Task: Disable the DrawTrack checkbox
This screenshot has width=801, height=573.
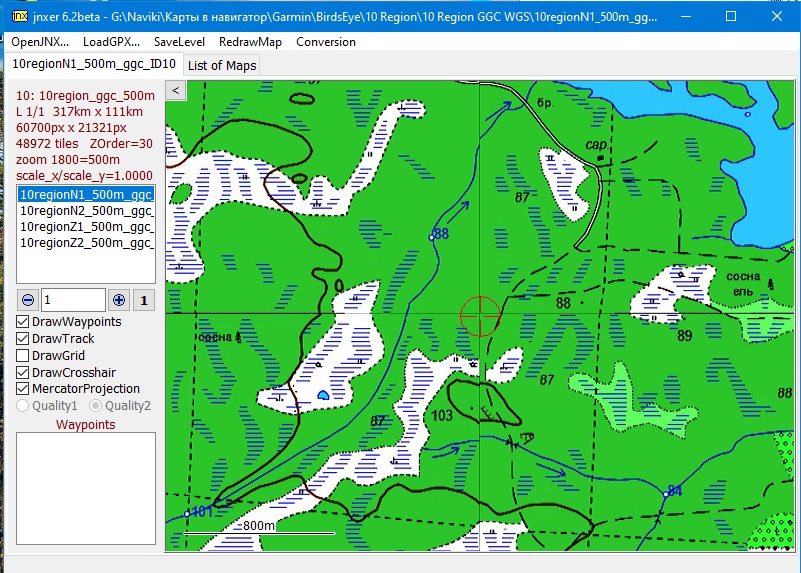Action: pyautogui.click(x=24, y=339)
